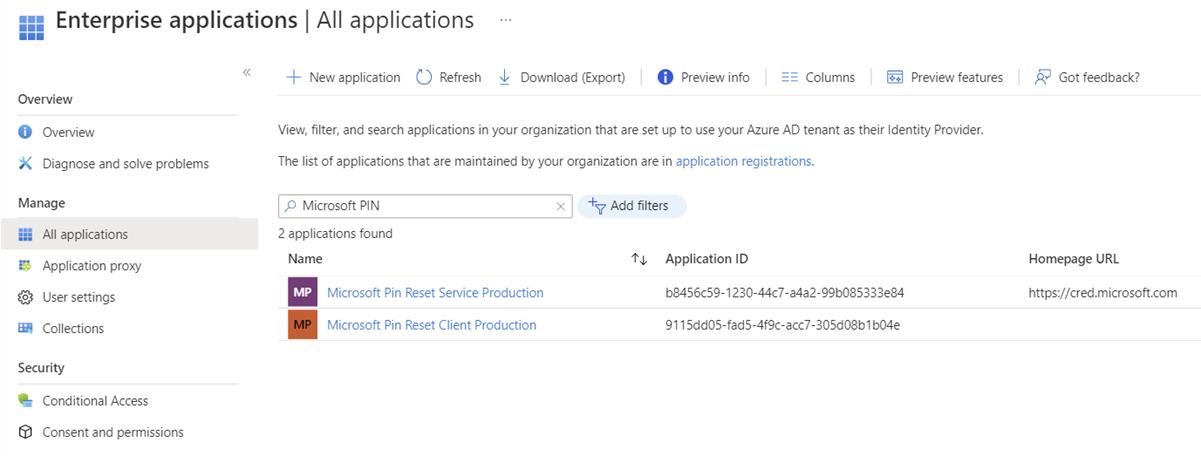Clear the search box with X
1201x456 pixels.
560,206
